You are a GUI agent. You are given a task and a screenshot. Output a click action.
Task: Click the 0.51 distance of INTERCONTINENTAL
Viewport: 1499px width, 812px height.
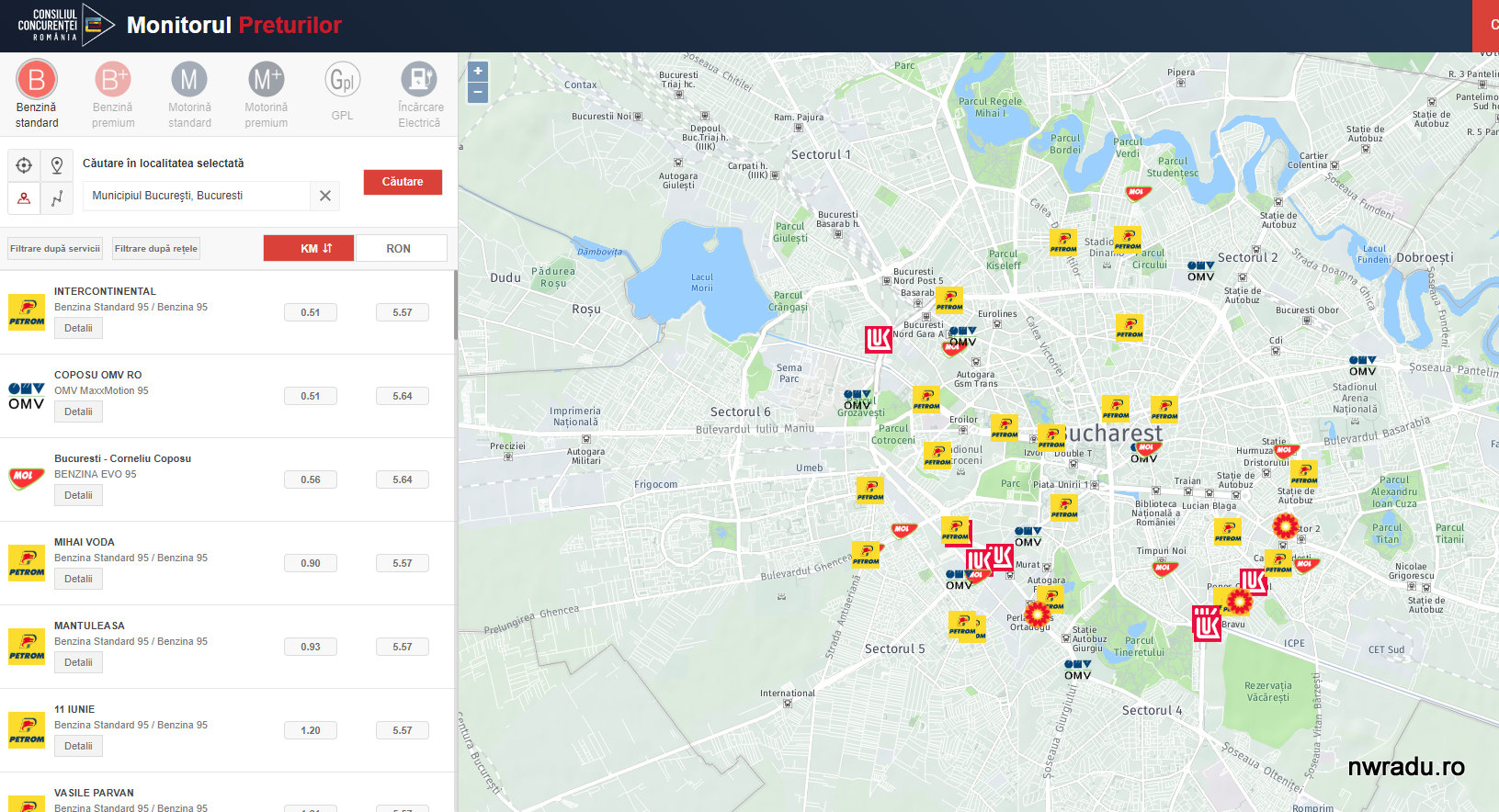coord(311,312)
